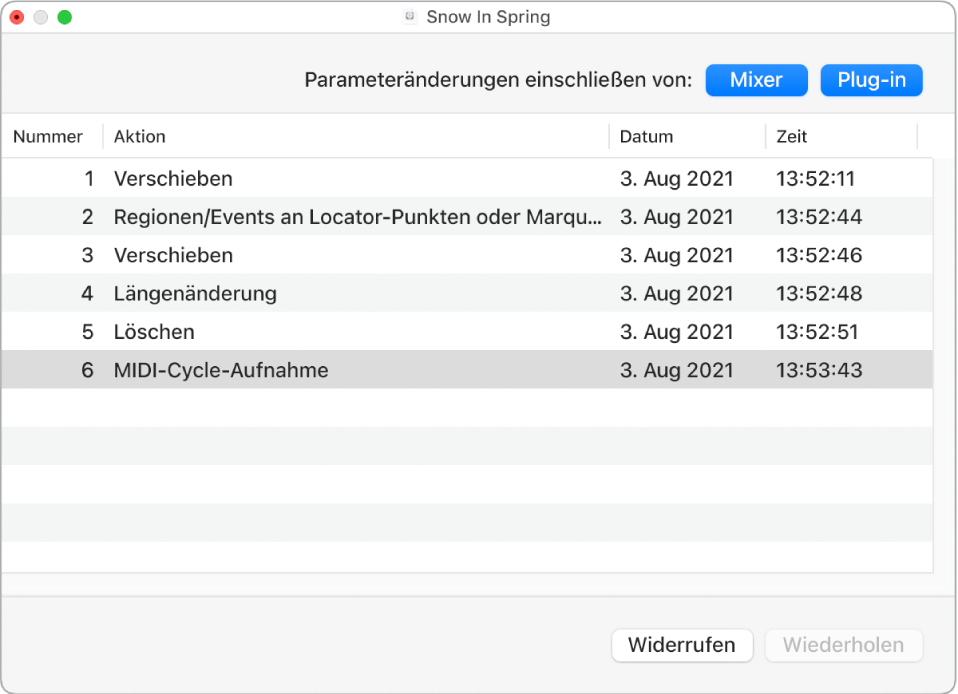Select the Löschen history entry
The image size is (958, 694).
pos(154,332)
